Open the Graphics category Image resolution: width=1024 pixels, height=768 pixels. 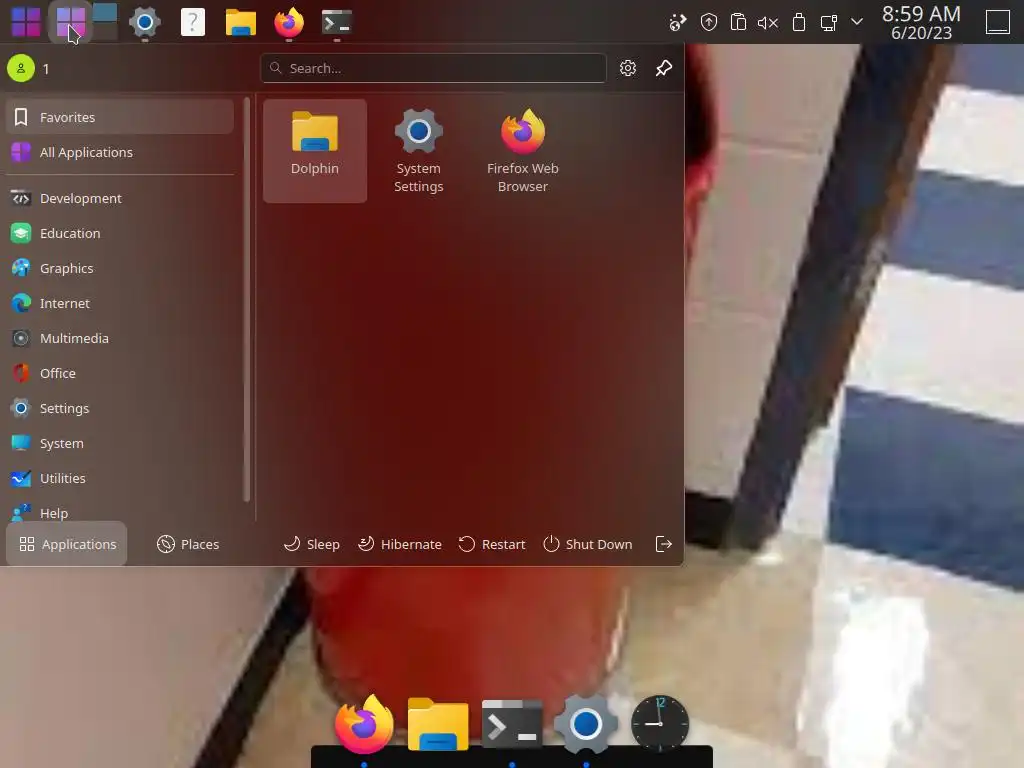click(120, 268)
